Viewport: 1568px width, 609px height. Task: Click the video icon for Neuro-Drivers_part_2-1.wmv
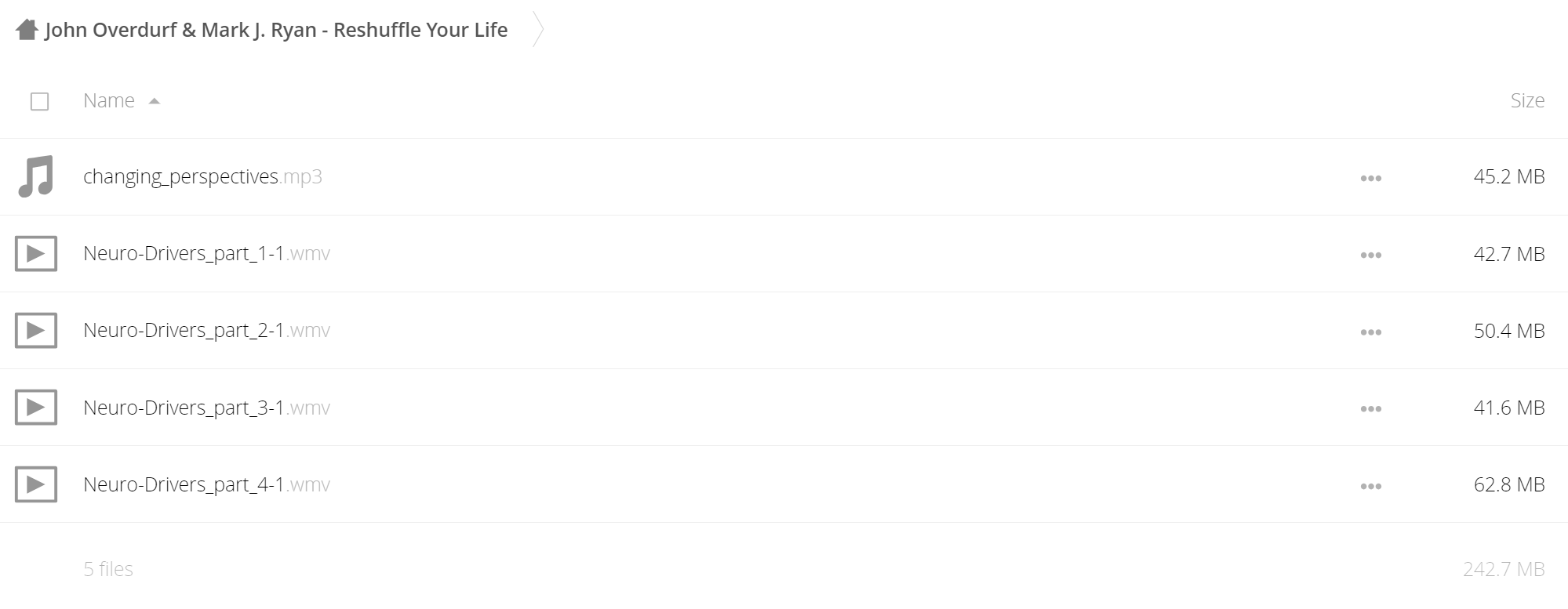click(36, 331)
